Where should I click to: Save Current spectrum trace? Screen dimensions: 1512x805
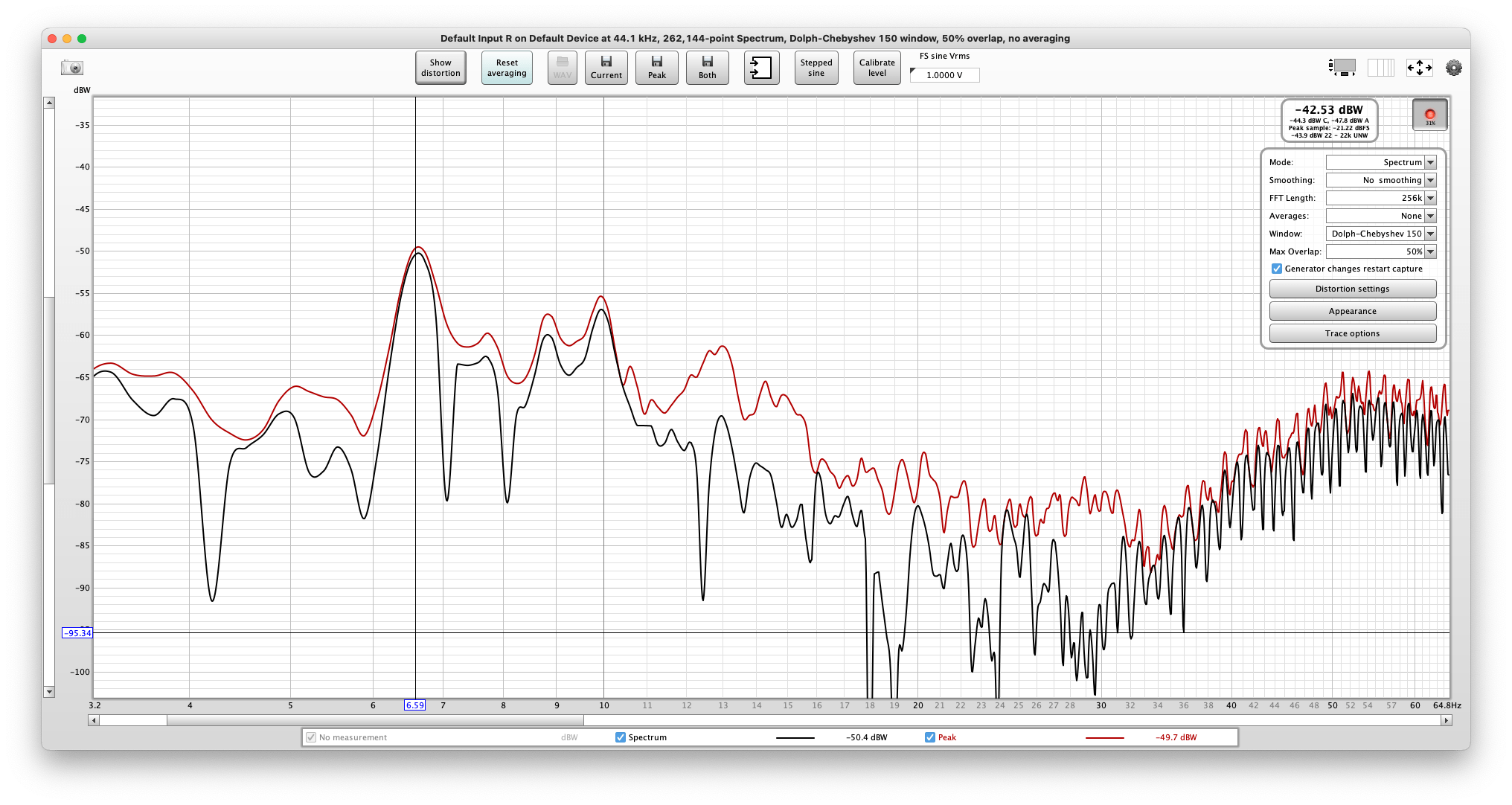(x=606, y=68)
